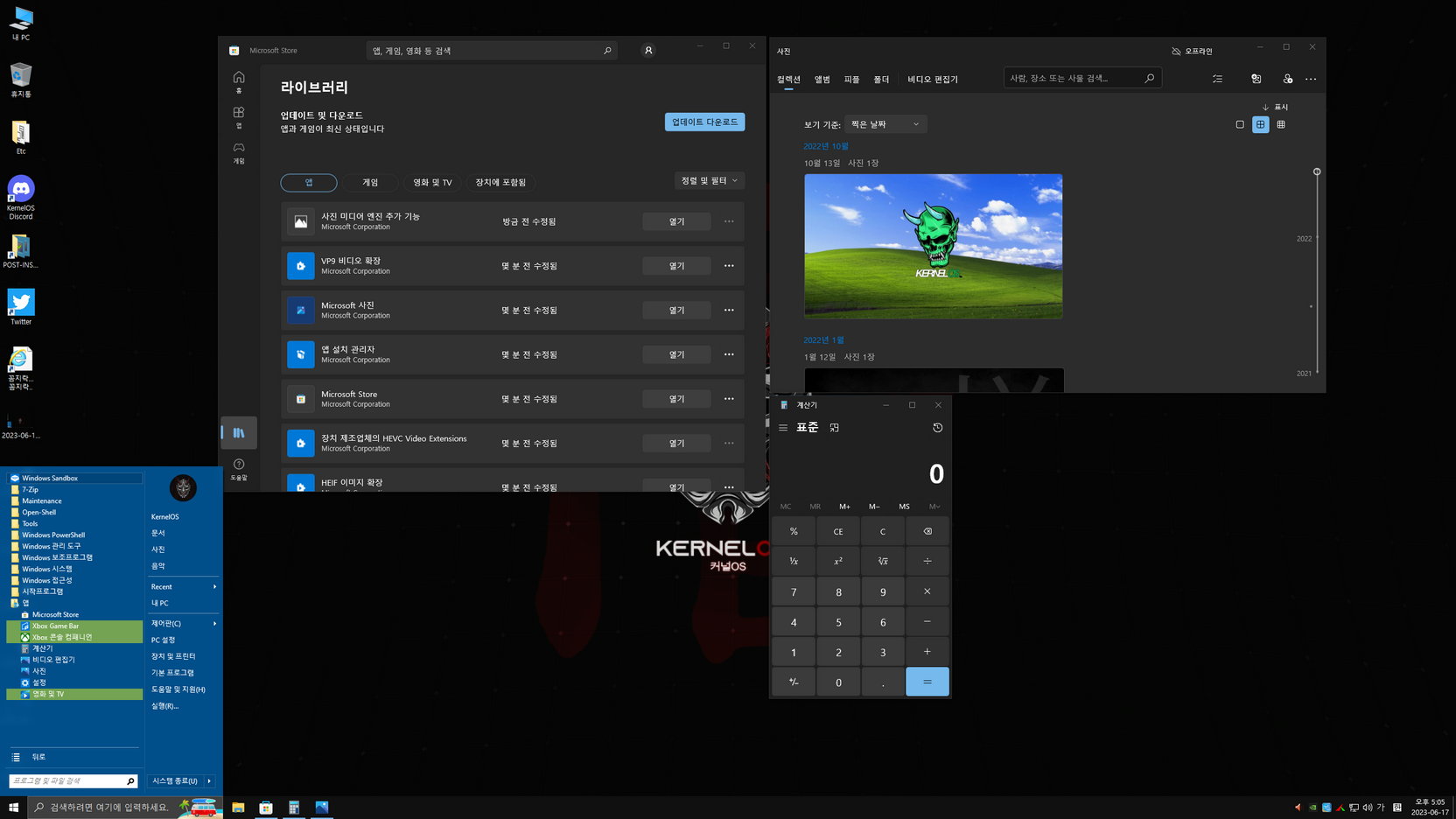Click the Photos search magnifier icon
This screenshot has width=1456, height=819.
[x=1150, y=79]
